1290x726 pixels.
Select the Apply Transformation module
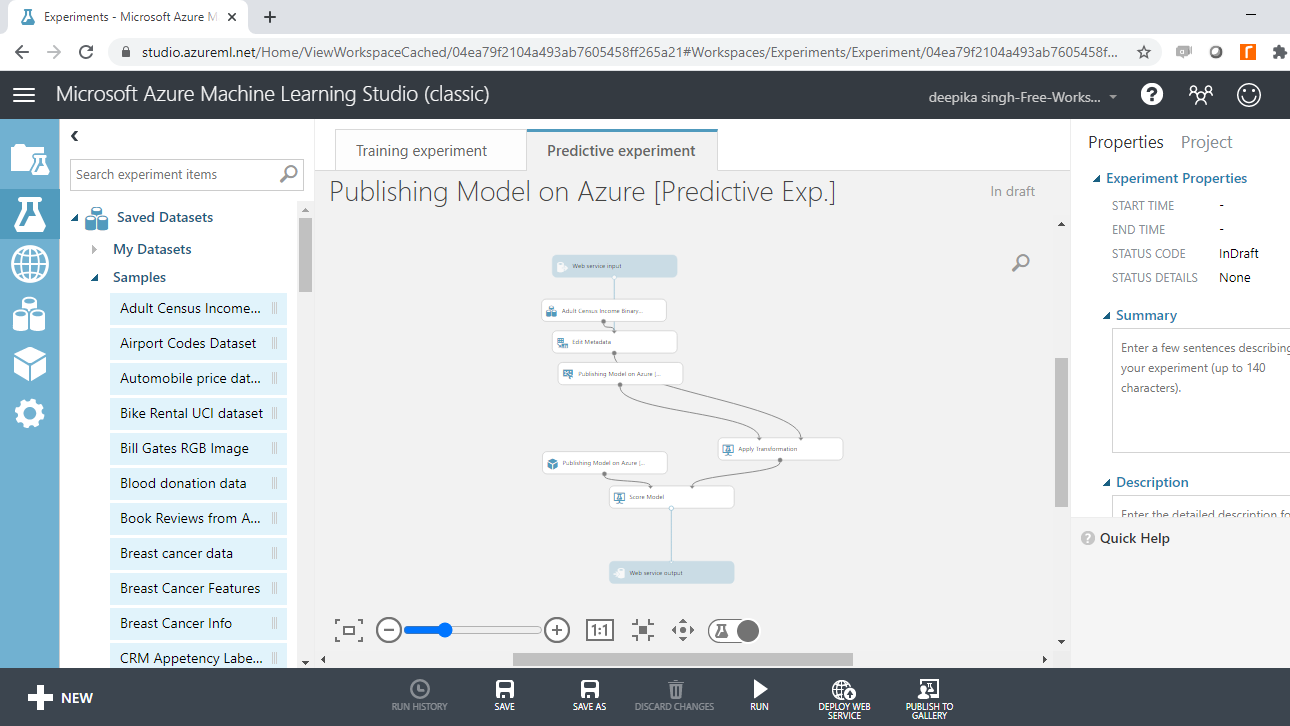pyautogui.click(x=780, y=449)
